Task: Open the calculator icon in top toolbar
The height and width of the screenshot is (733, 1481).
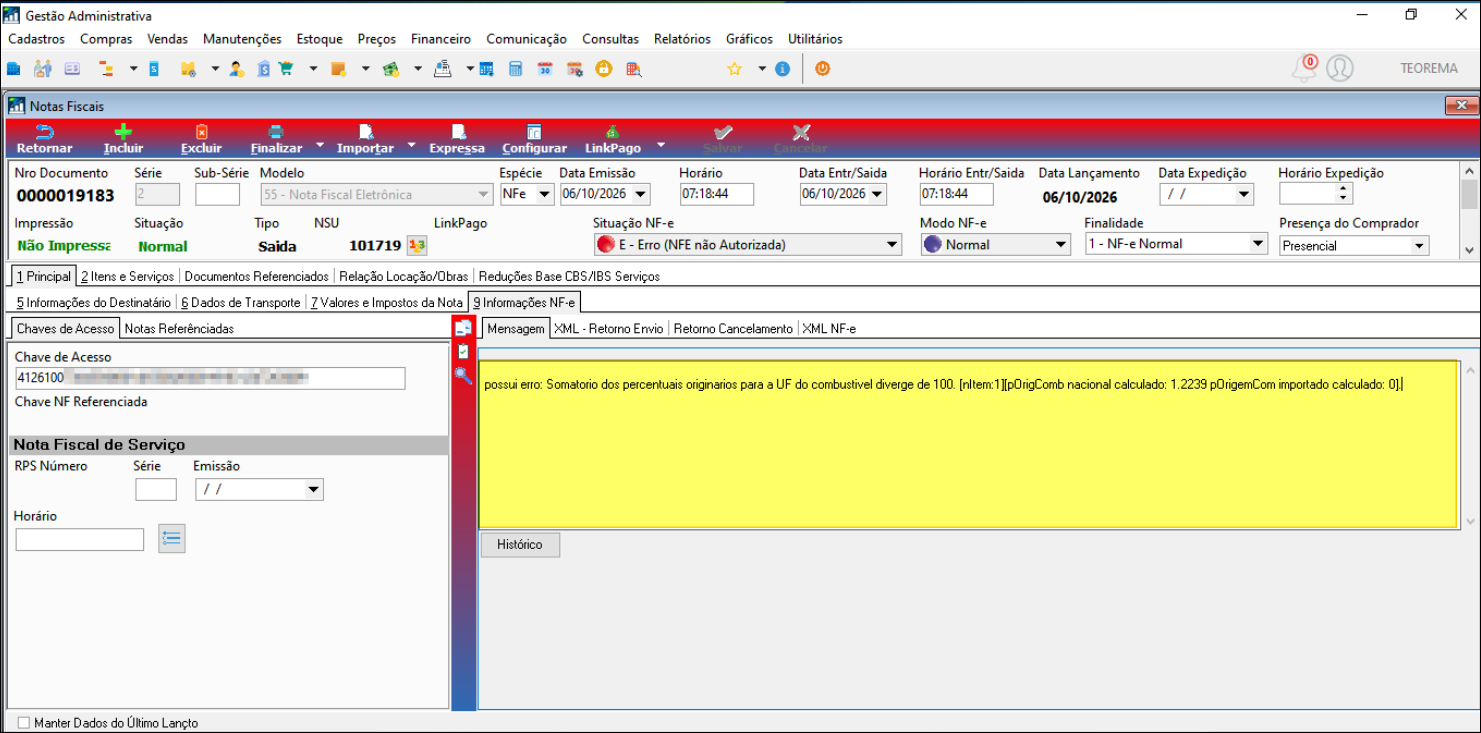Action: 516,69
